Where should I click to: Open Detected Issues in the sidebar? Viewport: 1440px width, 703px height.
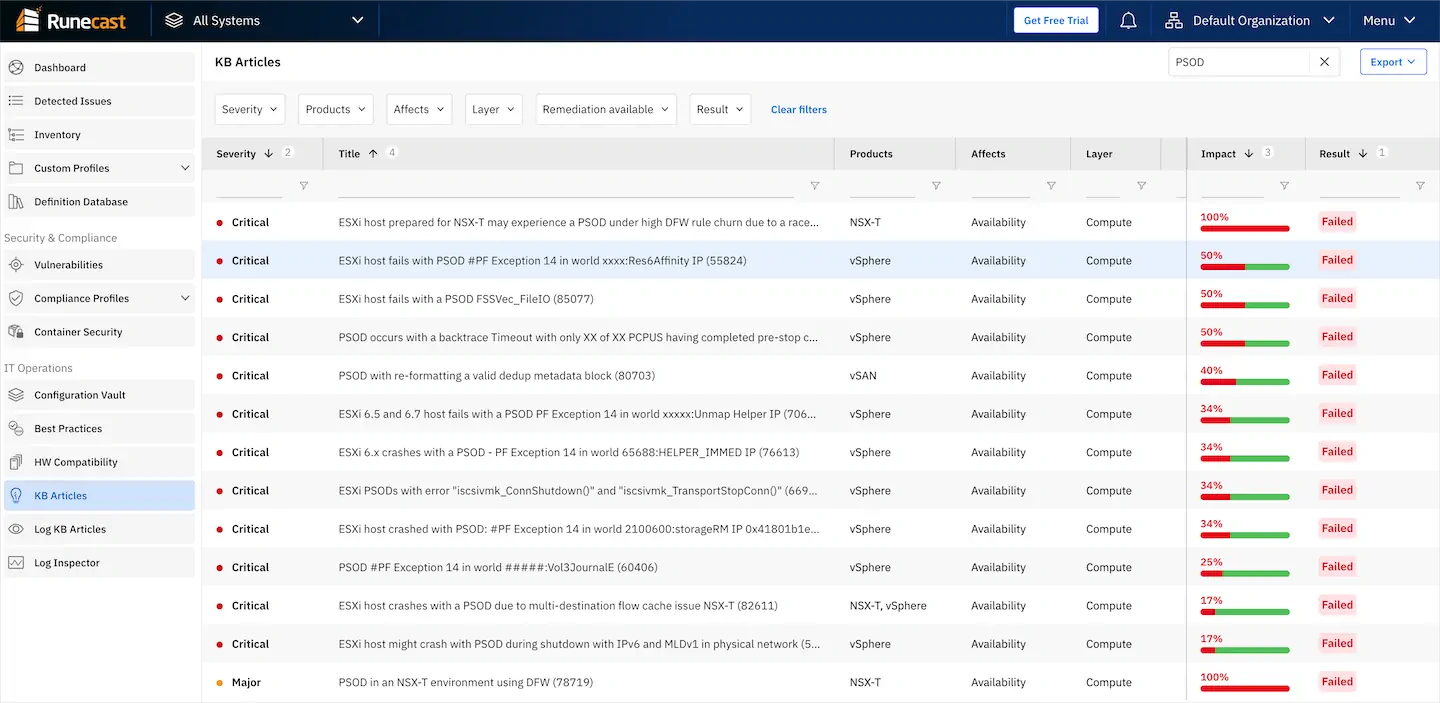pyautogui.click(x=98, y=101)
